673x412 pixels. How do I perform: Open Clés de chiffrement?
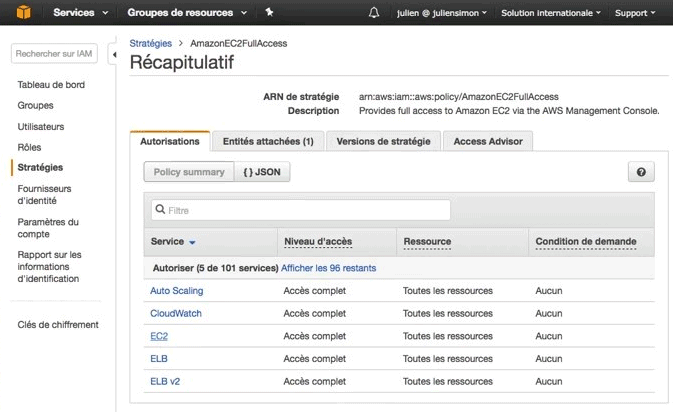[58, 324]
